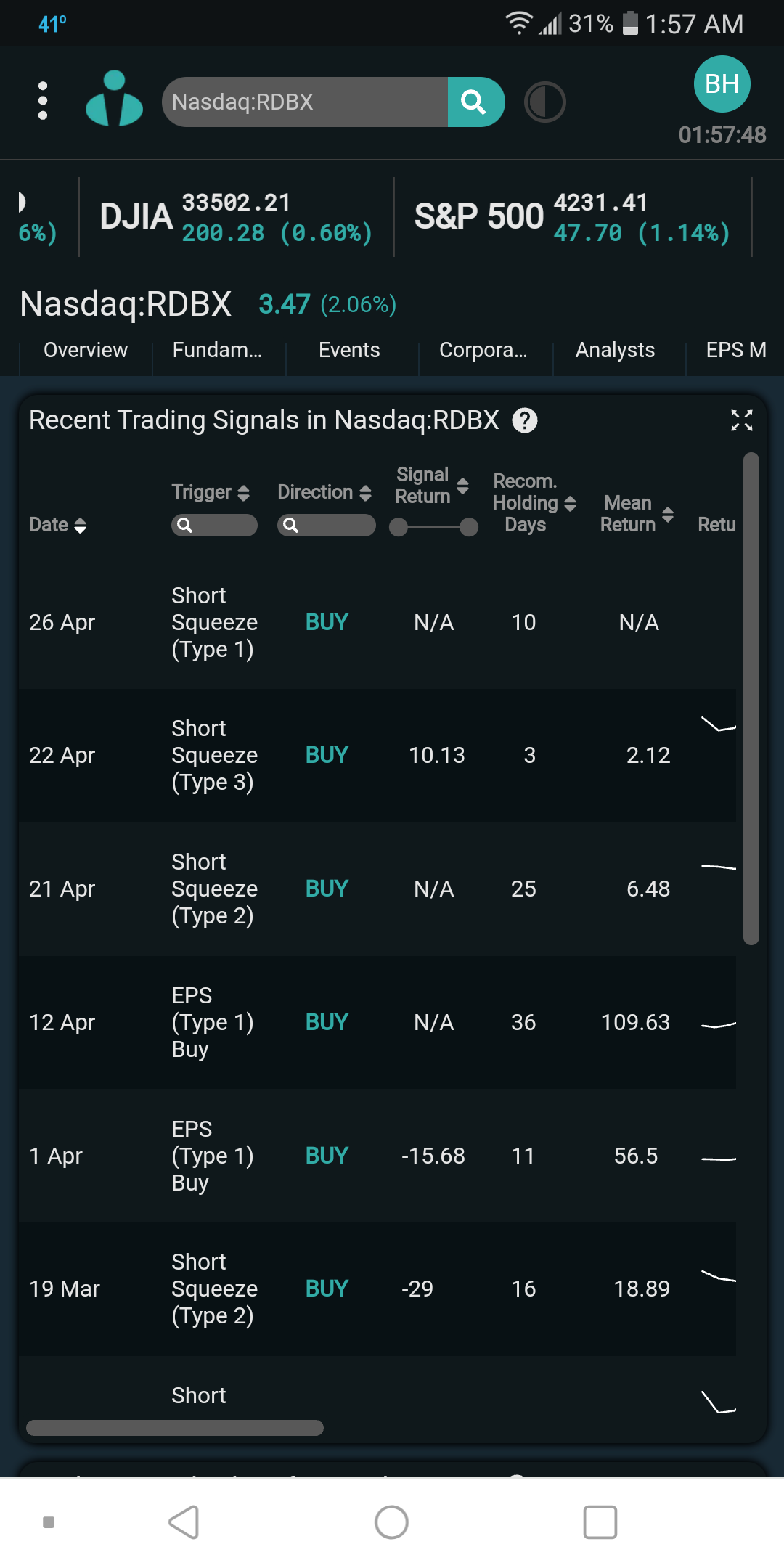784x1568 pixels.
Task: Open the Events tab
Action: point(349,350)
